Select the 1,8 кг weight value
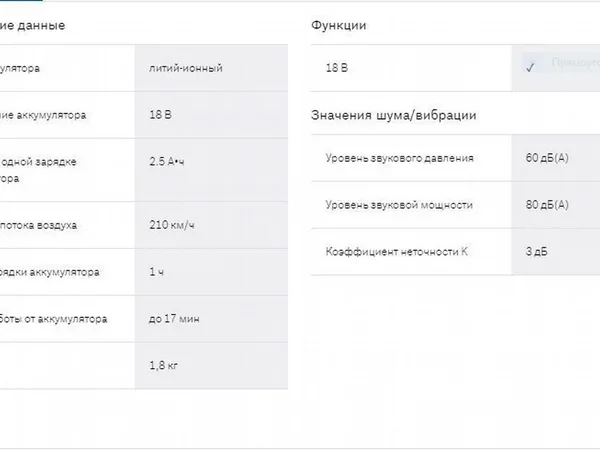This screenshot has width=600, height=450. click(x=164, y=365)
